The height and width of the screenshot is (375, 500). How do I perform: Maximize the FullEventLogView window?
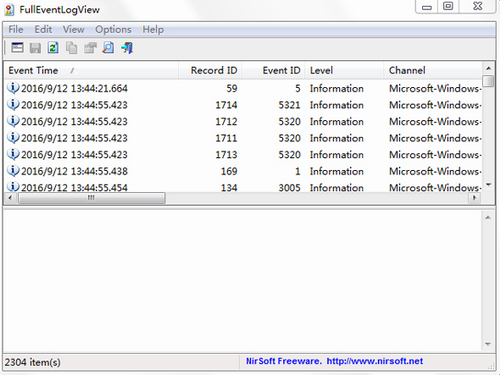point(448,6)
